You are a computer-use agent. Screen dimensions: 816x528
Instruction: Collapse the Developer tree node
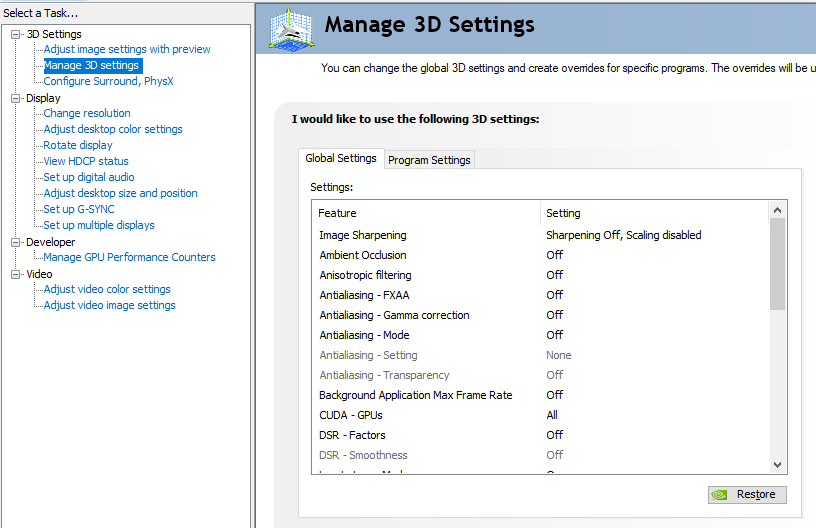[x=16, y=242]
